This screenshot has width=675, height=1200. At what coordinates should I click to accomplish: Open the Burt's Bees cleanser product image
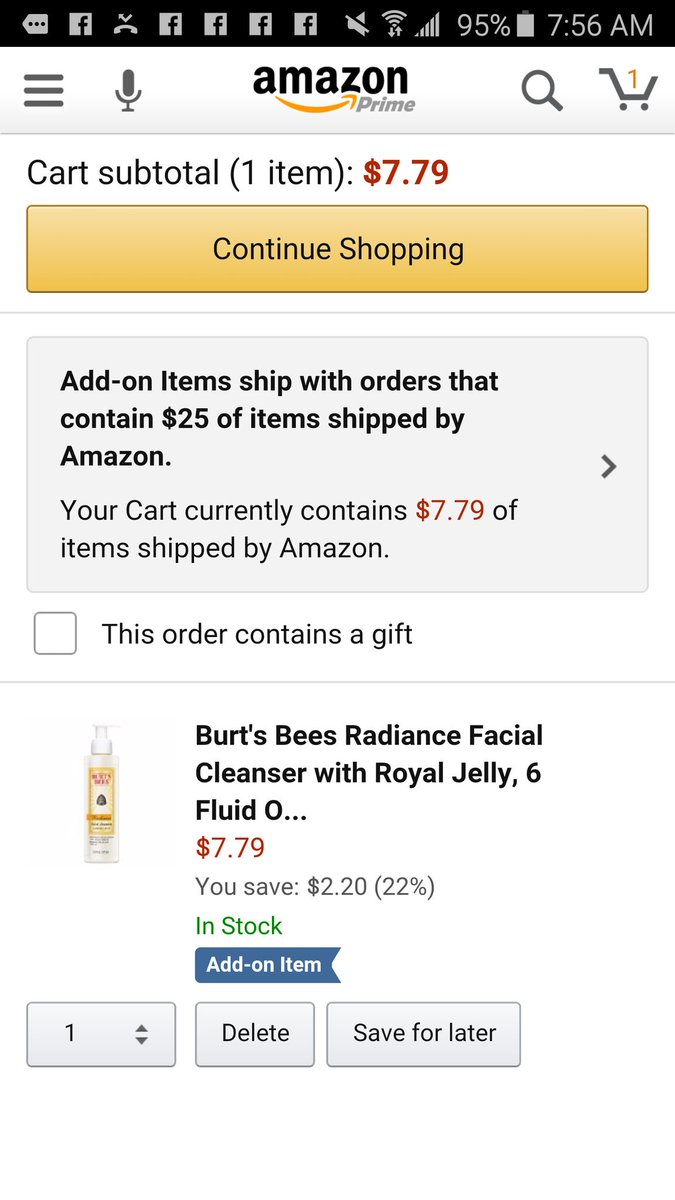(x=100, y=792)
